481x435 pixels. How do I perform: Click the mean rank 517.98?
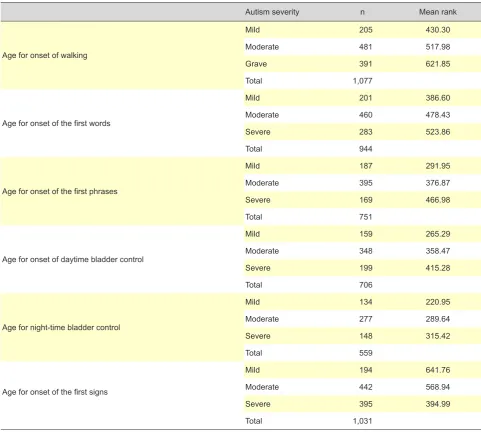[438, 47]
